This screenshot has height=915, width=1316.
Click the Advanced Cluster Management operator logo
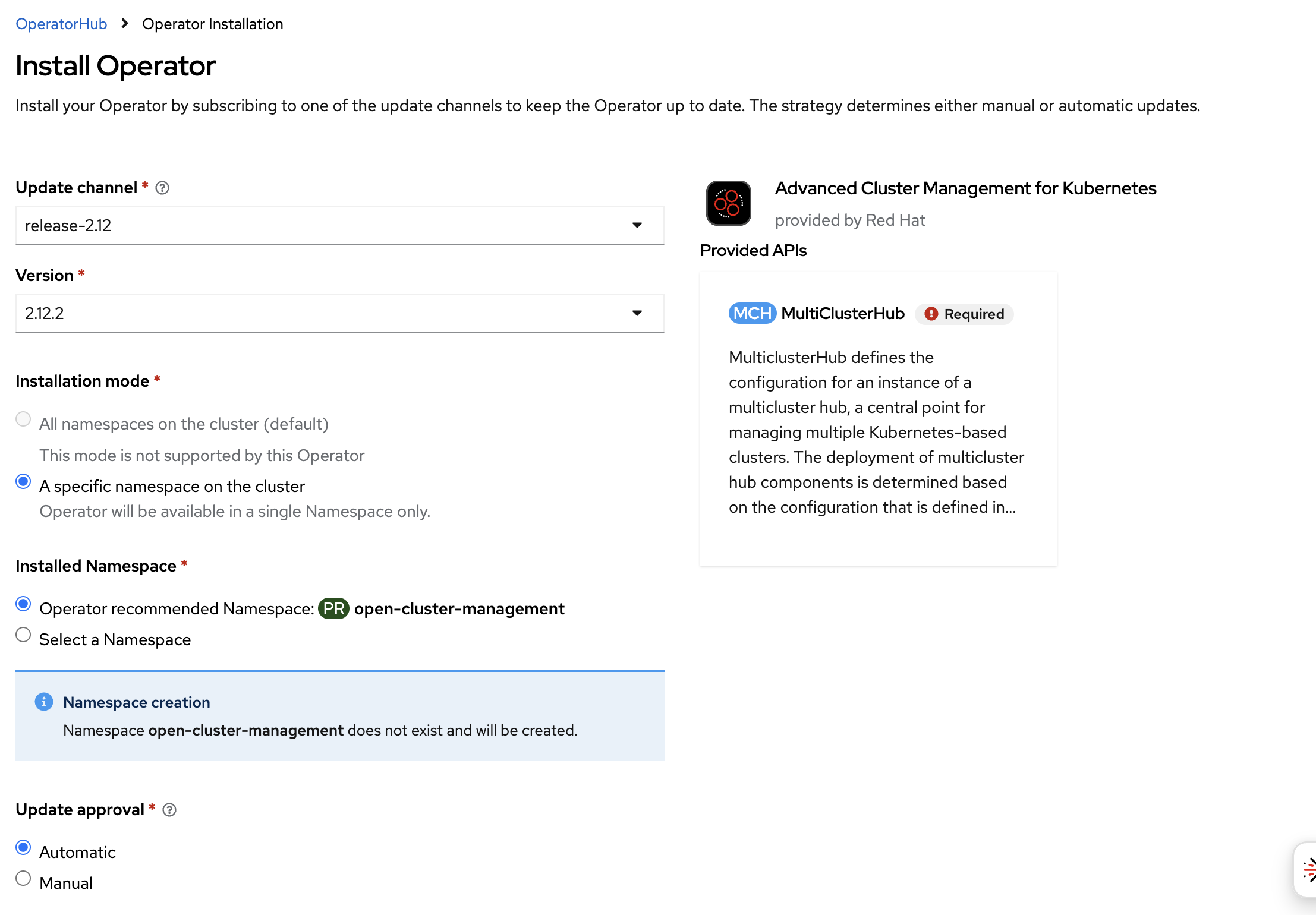(x=729, y=203)
